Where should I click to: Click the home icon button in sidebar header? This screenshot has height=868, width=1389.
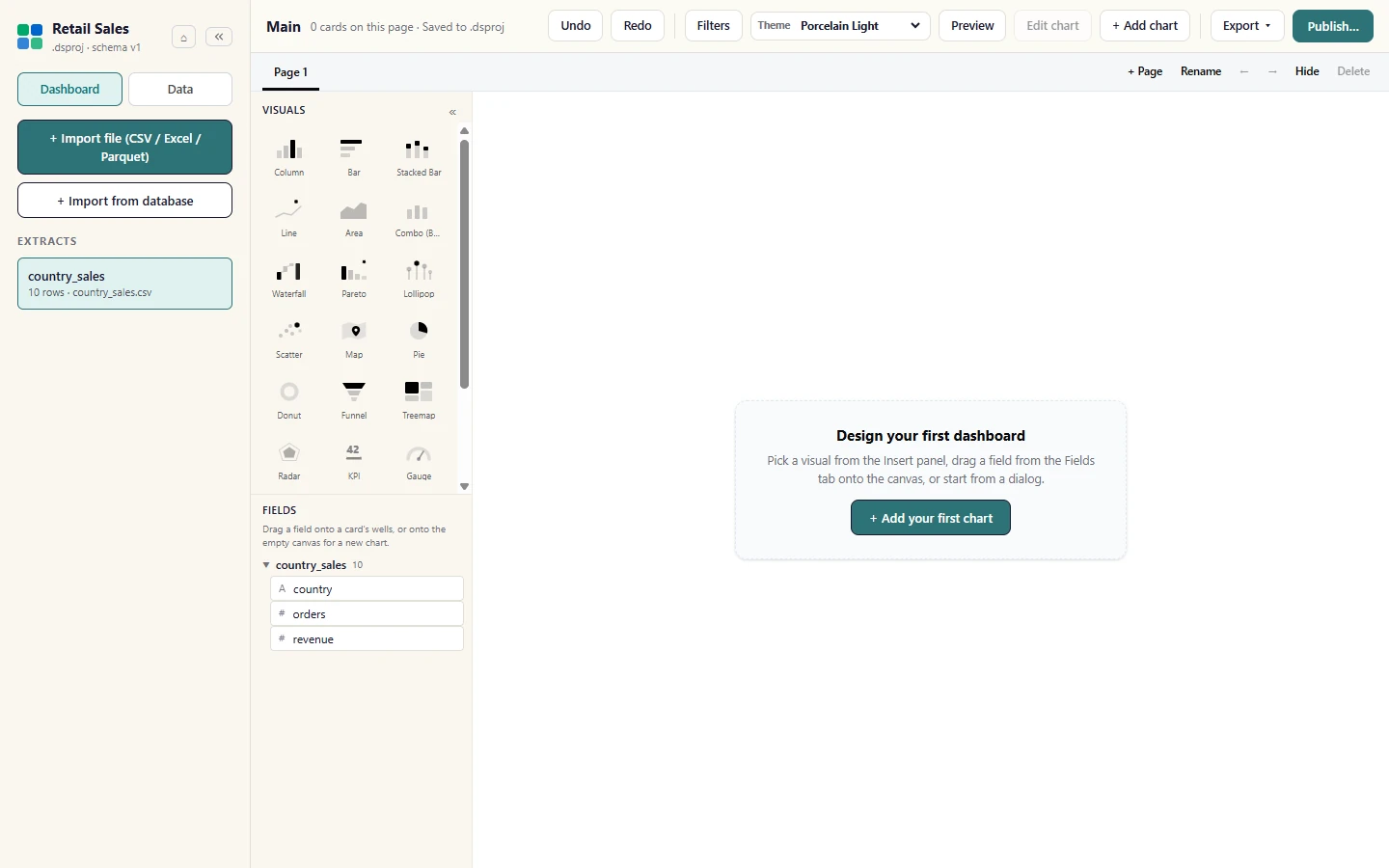[x=183, y=38]
